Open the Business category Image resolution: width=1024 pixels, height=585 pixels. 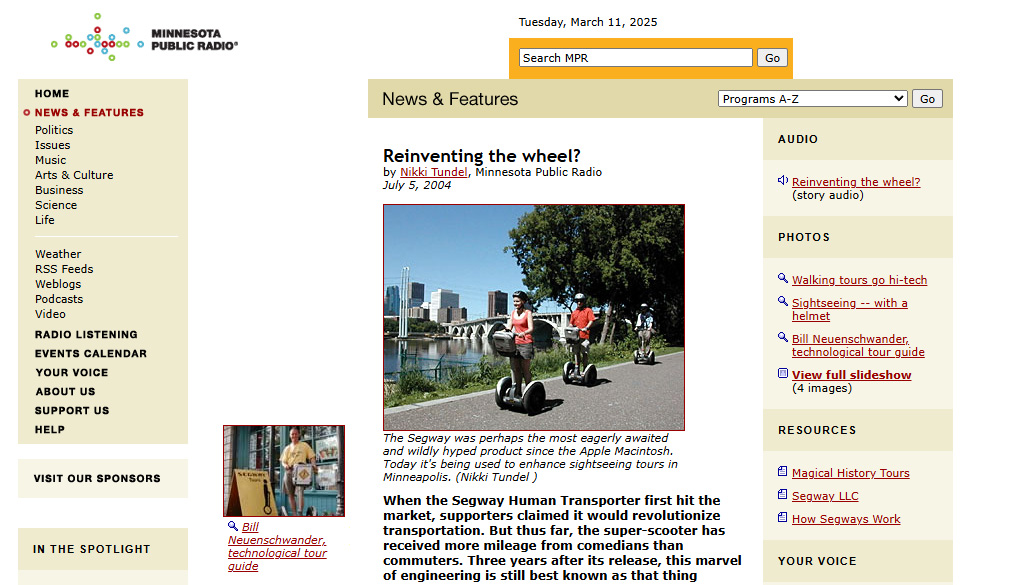coord(59,190)
